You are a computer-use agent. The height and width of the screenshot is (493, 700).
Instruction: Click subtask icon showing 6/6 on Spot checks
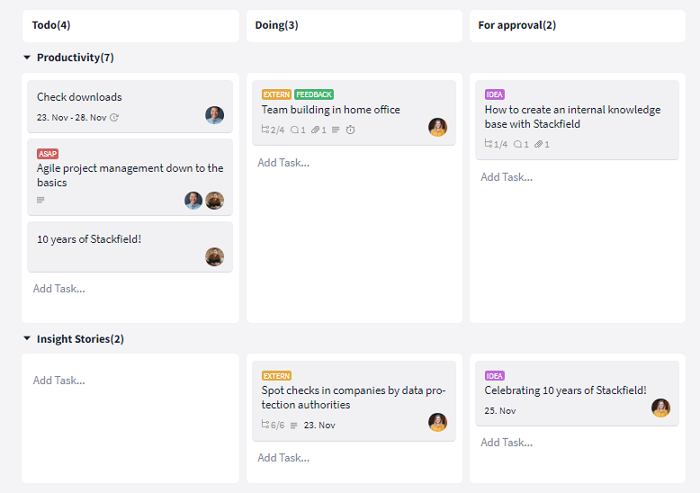coord(266,425)
